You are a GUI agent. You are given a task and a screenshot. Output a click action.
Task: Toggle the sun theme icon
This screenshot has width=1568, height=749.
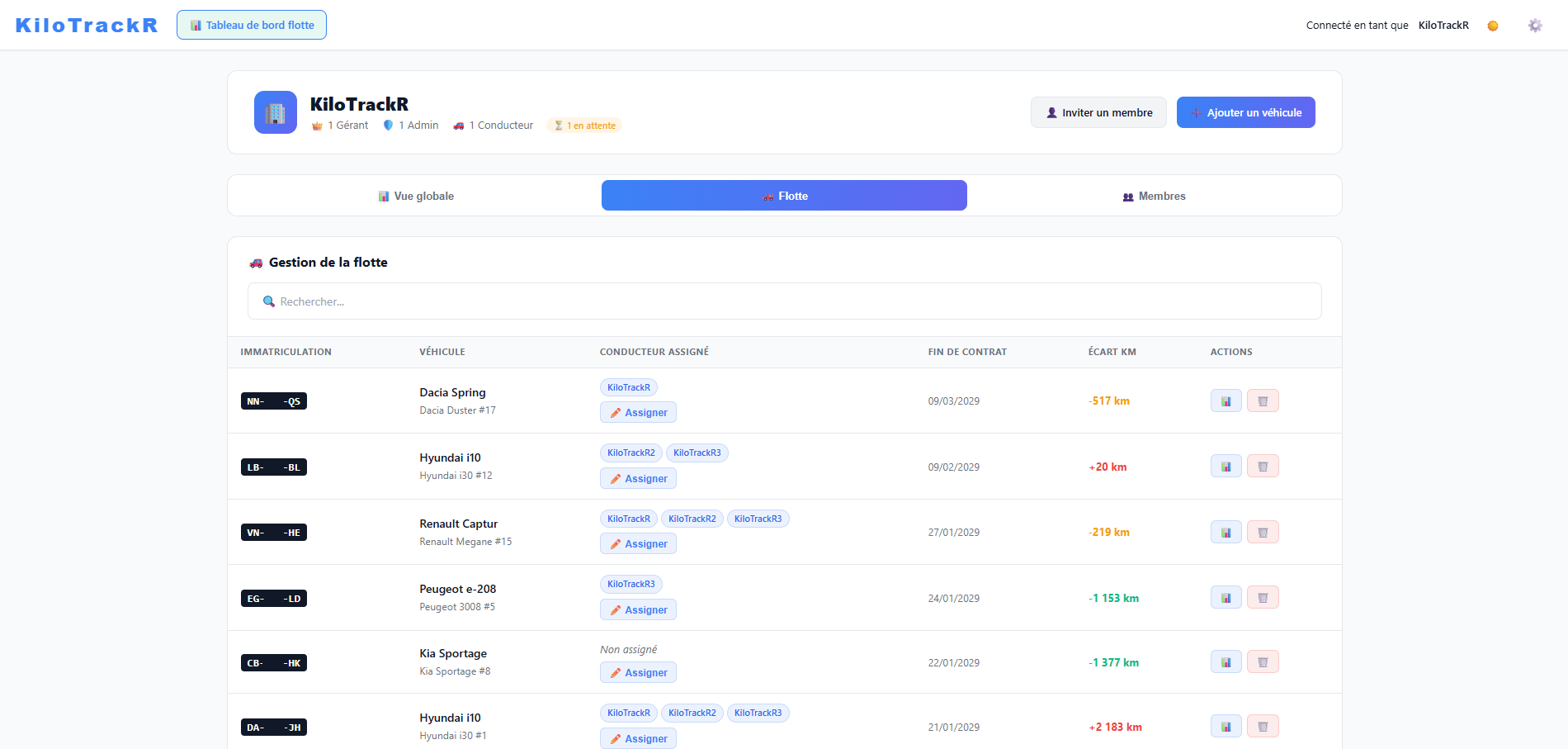pos(1492,26)
